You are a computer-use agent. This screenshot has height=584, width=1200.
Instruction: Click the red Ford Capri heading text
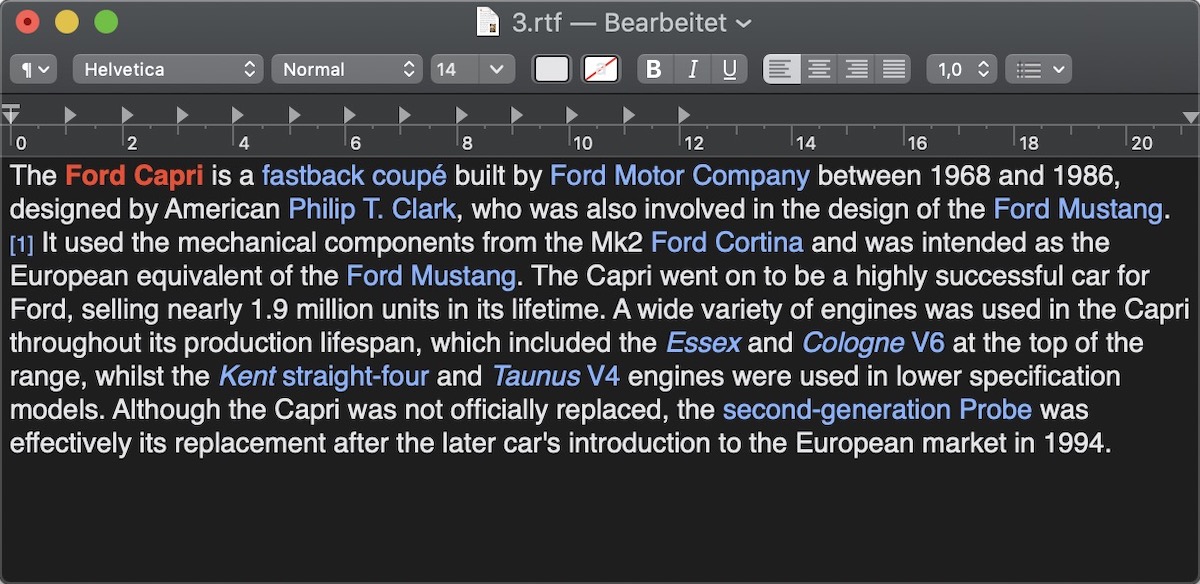coord(134,176)
